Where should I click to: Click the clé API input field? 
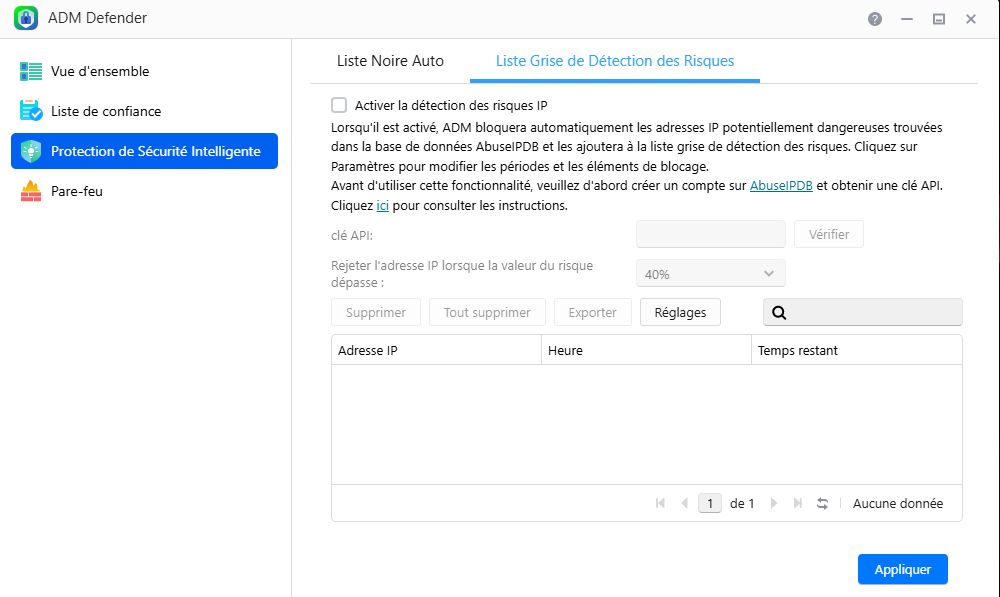[710, 235]
